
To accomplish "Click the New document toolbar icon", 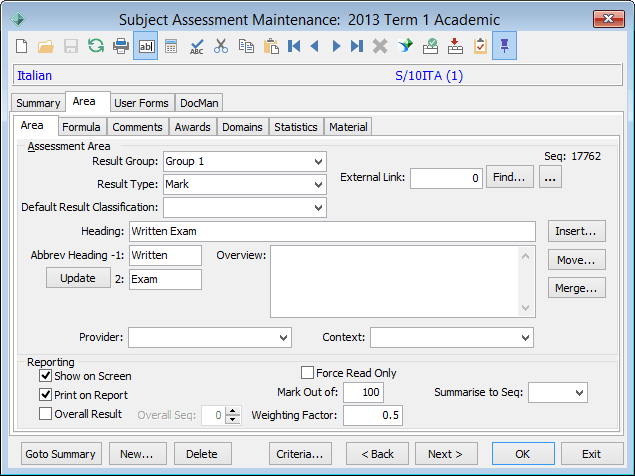I will [21, 46].
